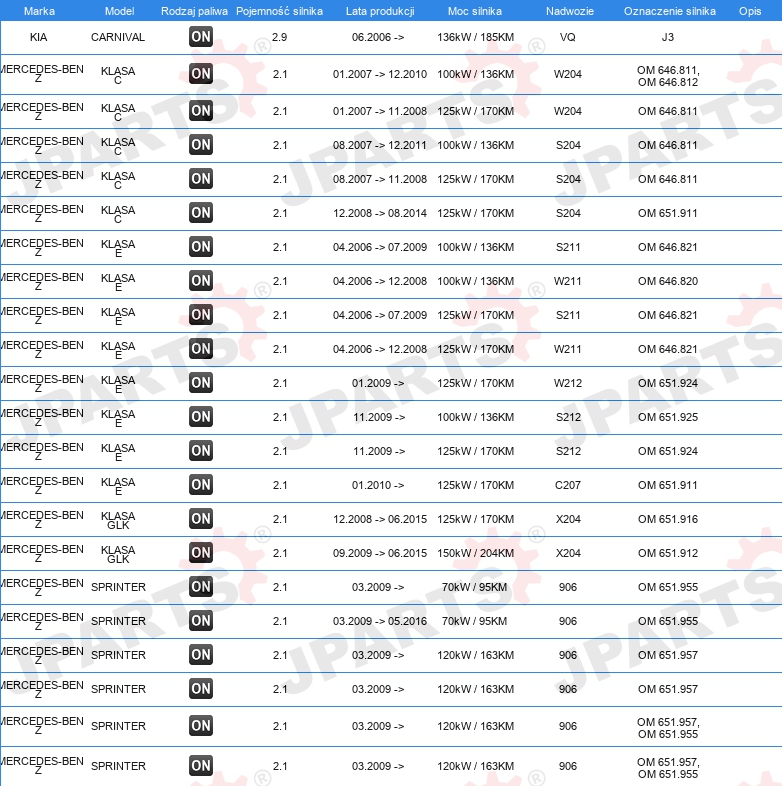Click the OM 646.811, OM 646.812 cell
Screen dimensions: 782x786
click(668, 76)
